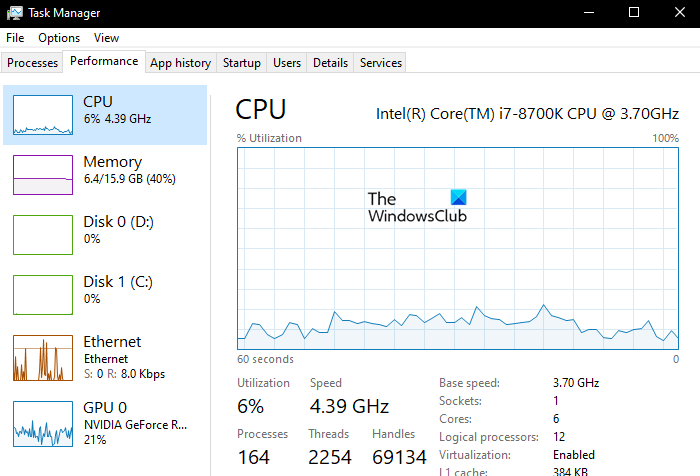The image size is (700, 476).
Task: Switch to the Processes tab
Action: 33,63
